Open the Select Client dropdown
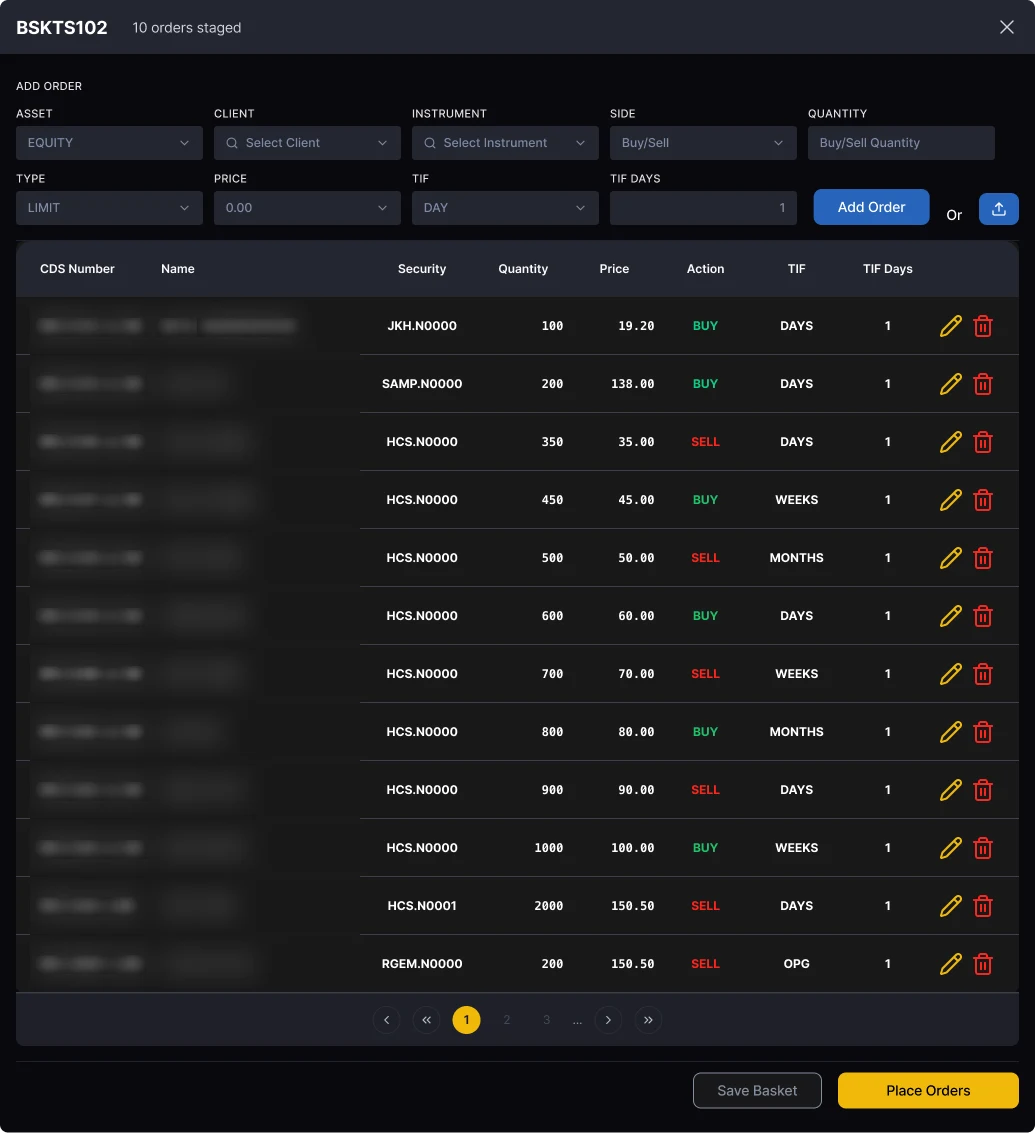The width and height of the screenshot is (1035, 1133). [x=307, y=143]
